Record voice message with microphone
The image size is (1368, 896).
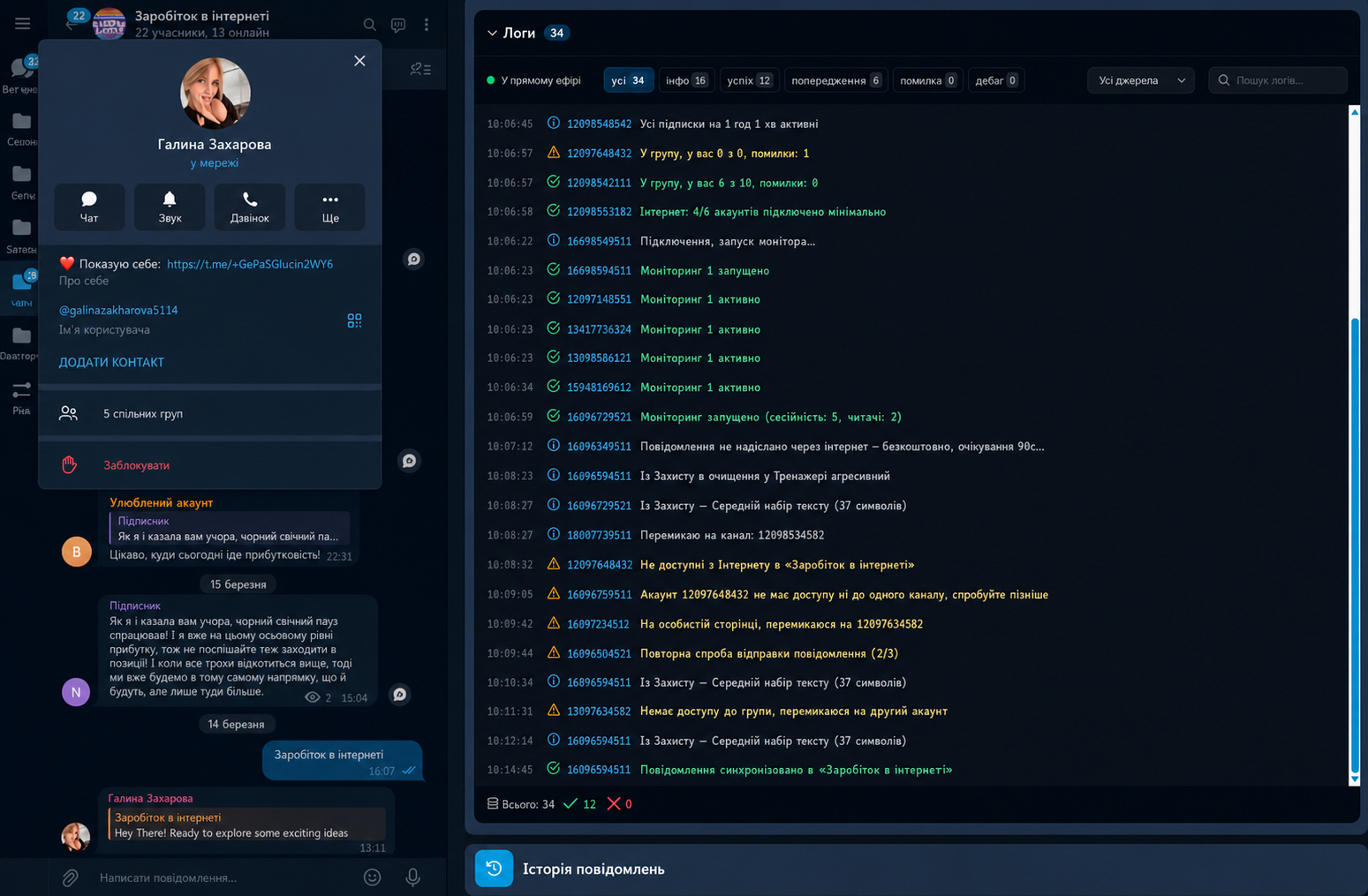412,877
